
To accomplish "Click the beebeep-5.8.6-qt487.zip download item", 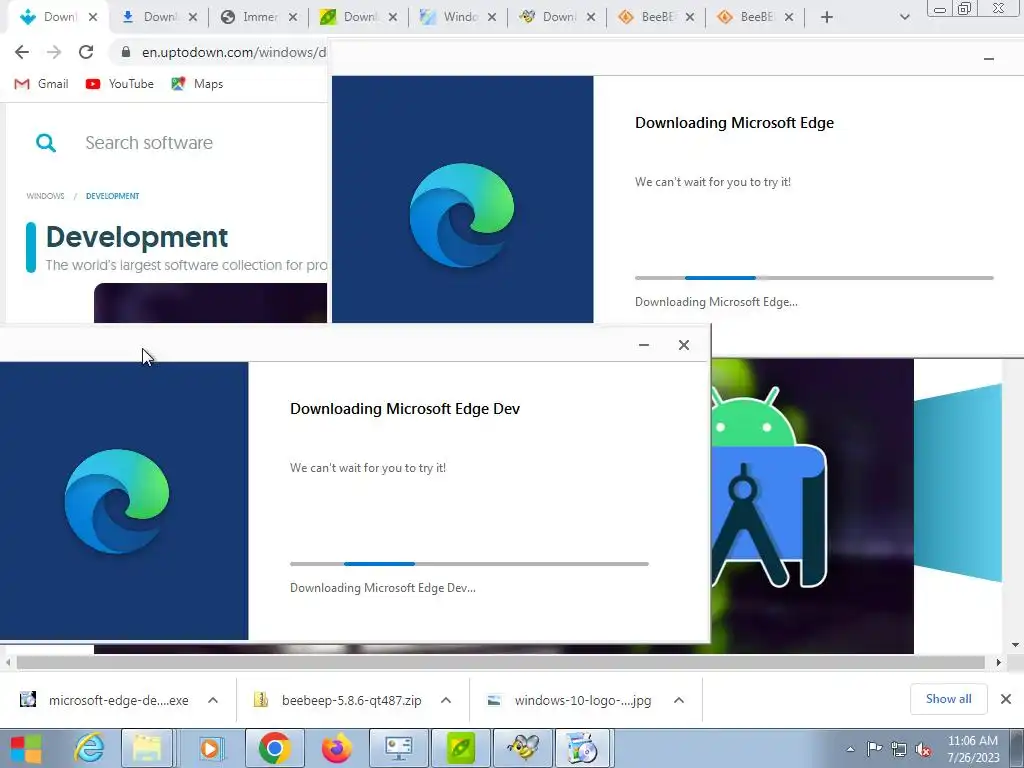I will click(338, 700).
